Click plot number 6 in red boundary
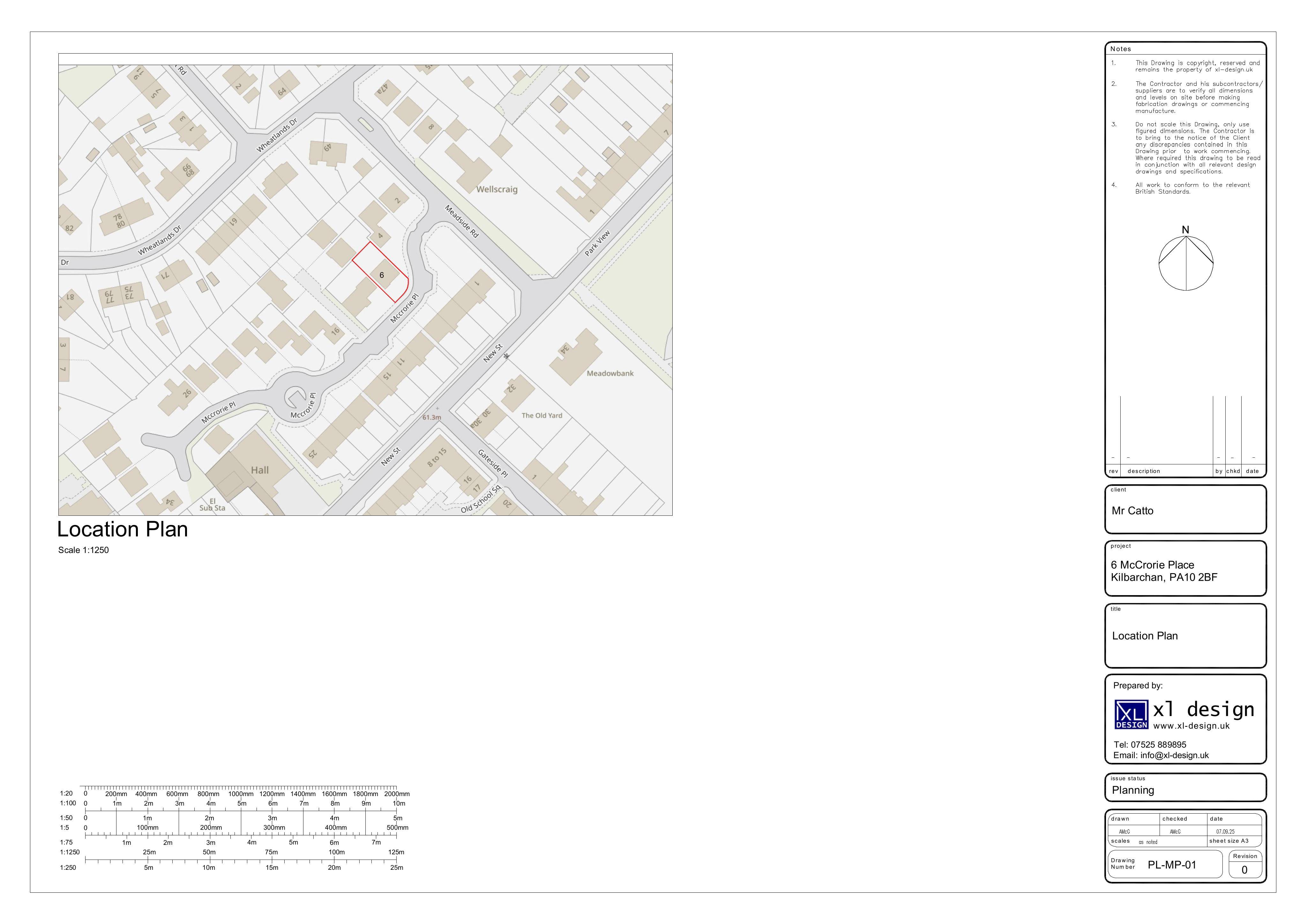The height and width of the screenshot is (924, 1307). (381, 275)
